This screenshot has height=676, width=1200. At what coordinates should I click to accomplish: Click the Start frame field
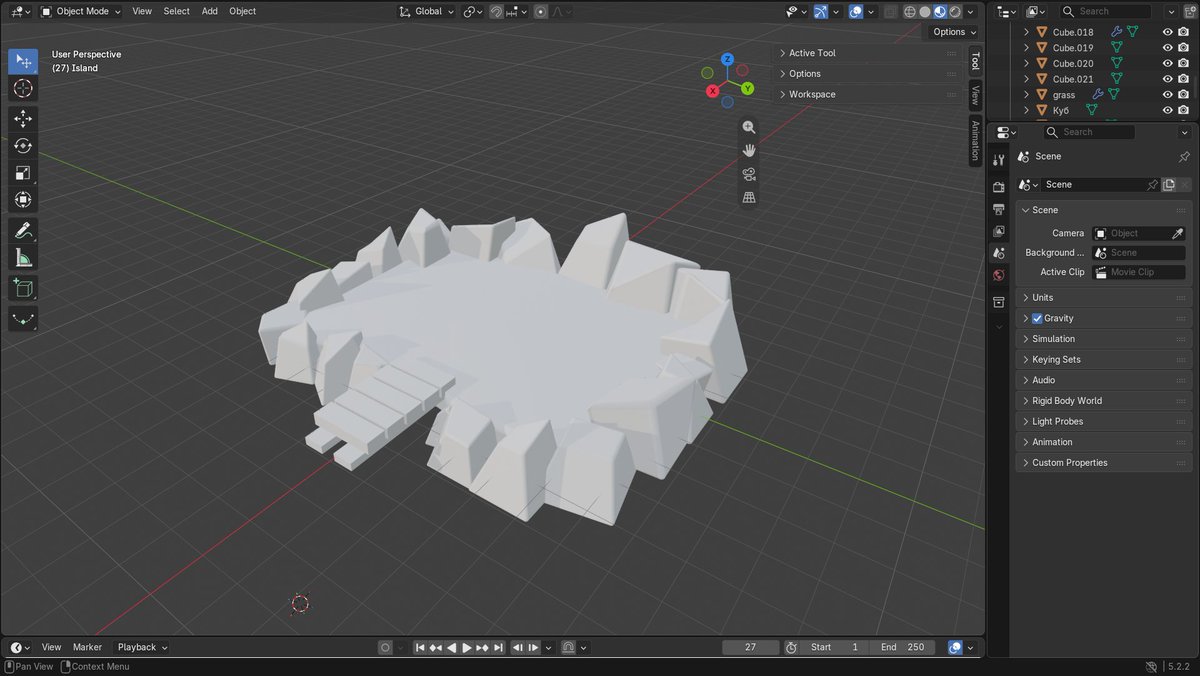pos(835,647)
